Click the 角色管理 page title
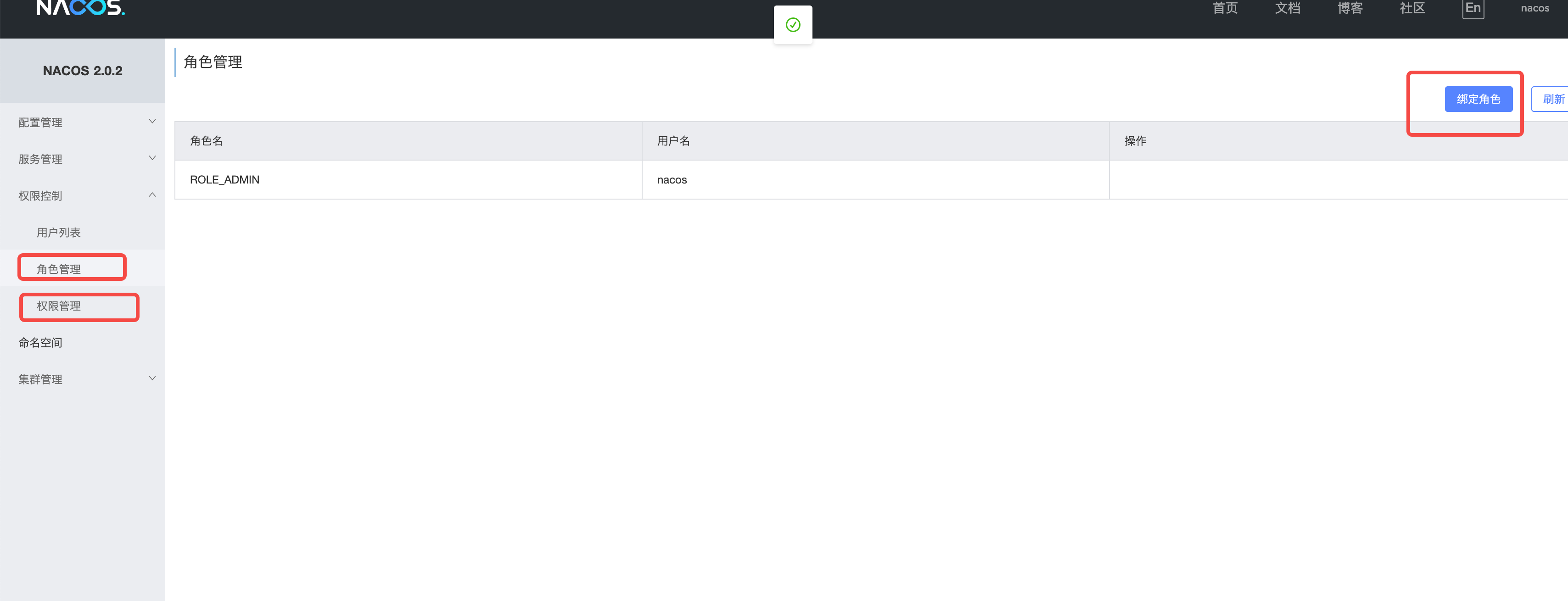This screenshot has width=1568, height=601. [213, 62]
